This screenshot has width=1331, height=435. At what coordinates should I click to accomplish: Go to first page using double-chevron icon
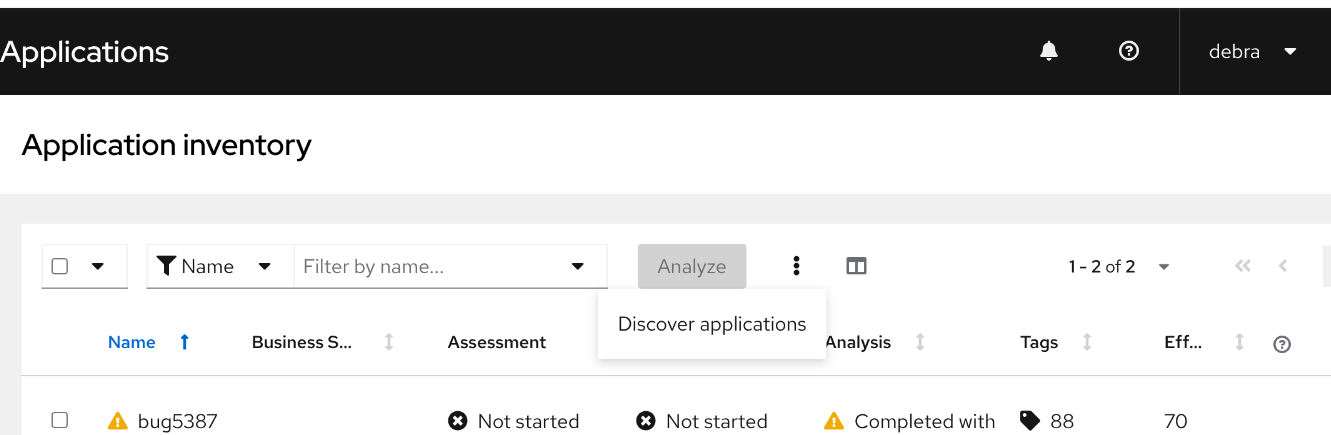click(x=1243, y=266)
